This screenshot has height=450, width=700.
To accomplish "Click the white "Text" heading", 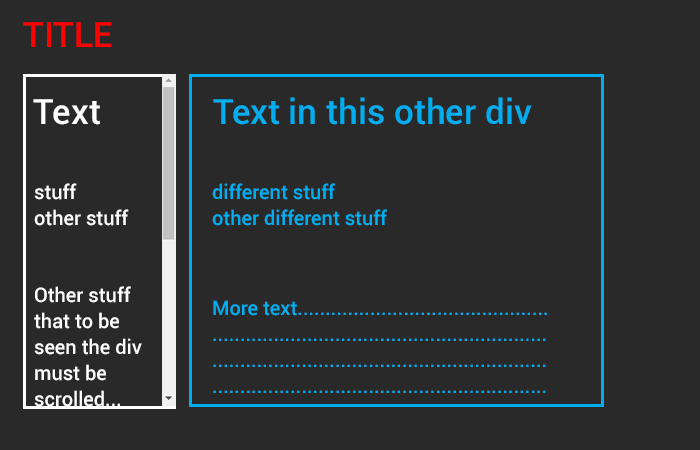I will pyautogui.click(x=67, y=112).
